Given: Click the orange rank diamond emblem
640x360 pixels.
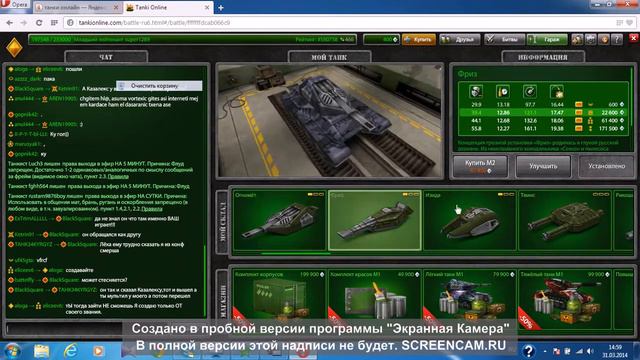Looking at the screenshot, I should point(14,48).
